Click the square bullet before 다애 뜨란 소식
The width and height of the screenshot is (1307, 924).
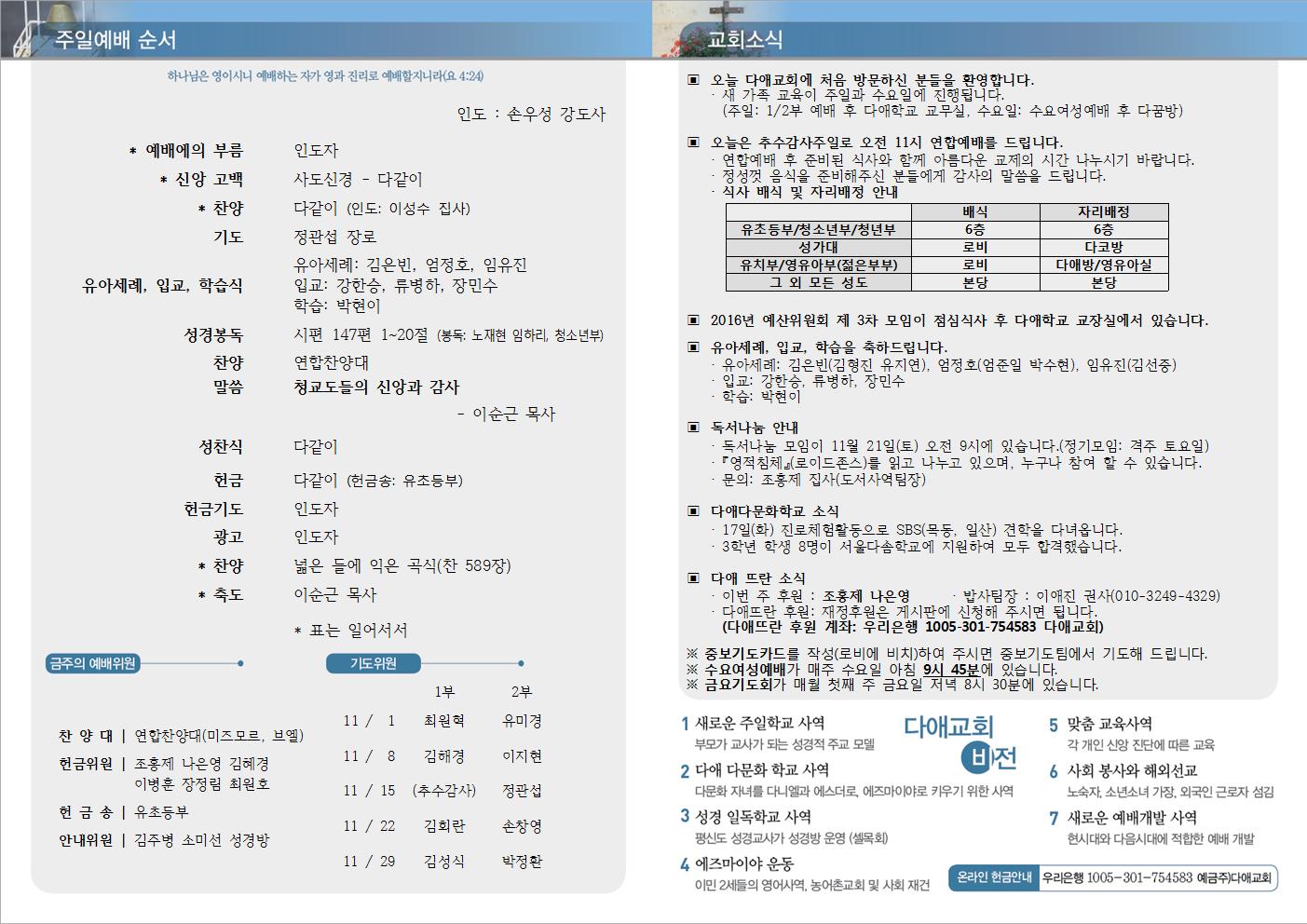point(692,578)
